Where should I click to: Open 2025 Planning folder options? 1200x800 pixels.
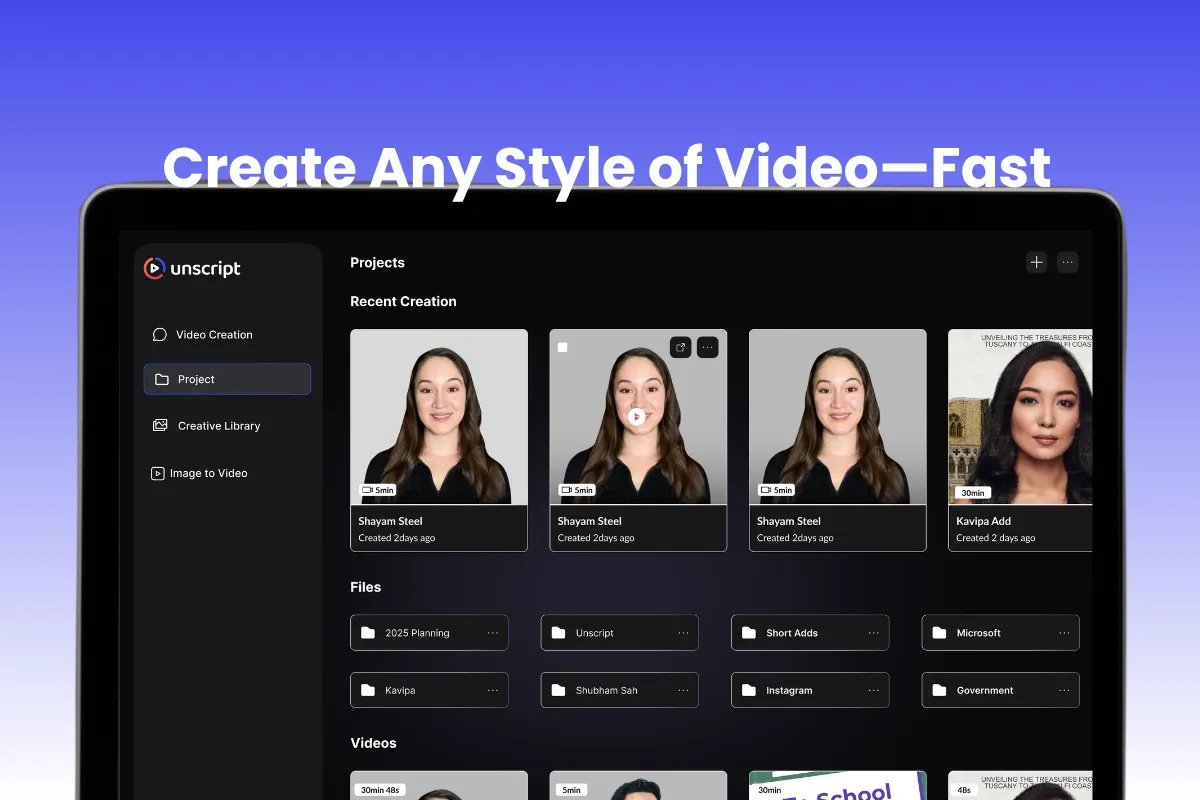(492, 633)
